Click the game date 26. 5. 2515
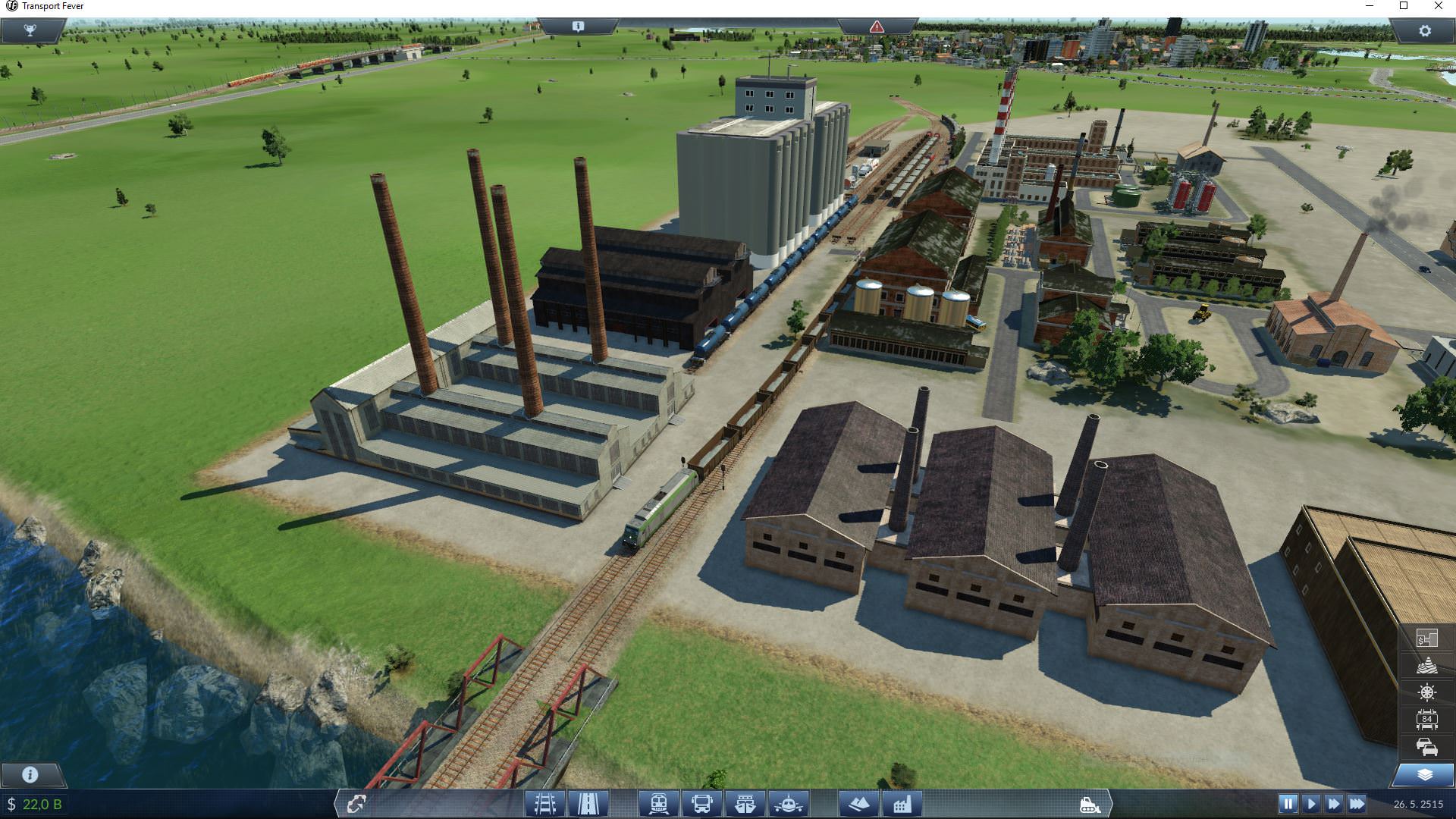The width and height of the screenshot is (1456, 819). click(1418, 804)
